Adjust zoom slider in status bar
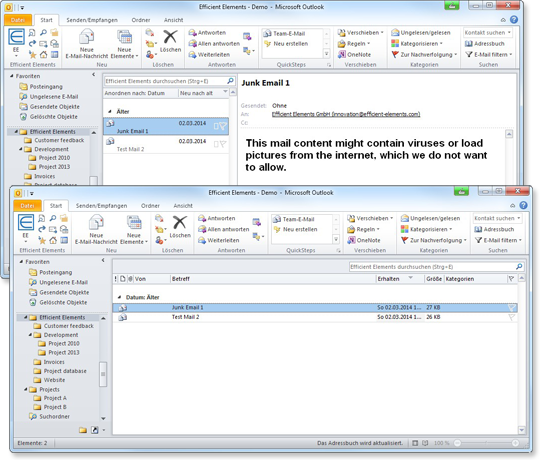Image resolution: width=541 pixels, height=460 pixels. [486, 443]
